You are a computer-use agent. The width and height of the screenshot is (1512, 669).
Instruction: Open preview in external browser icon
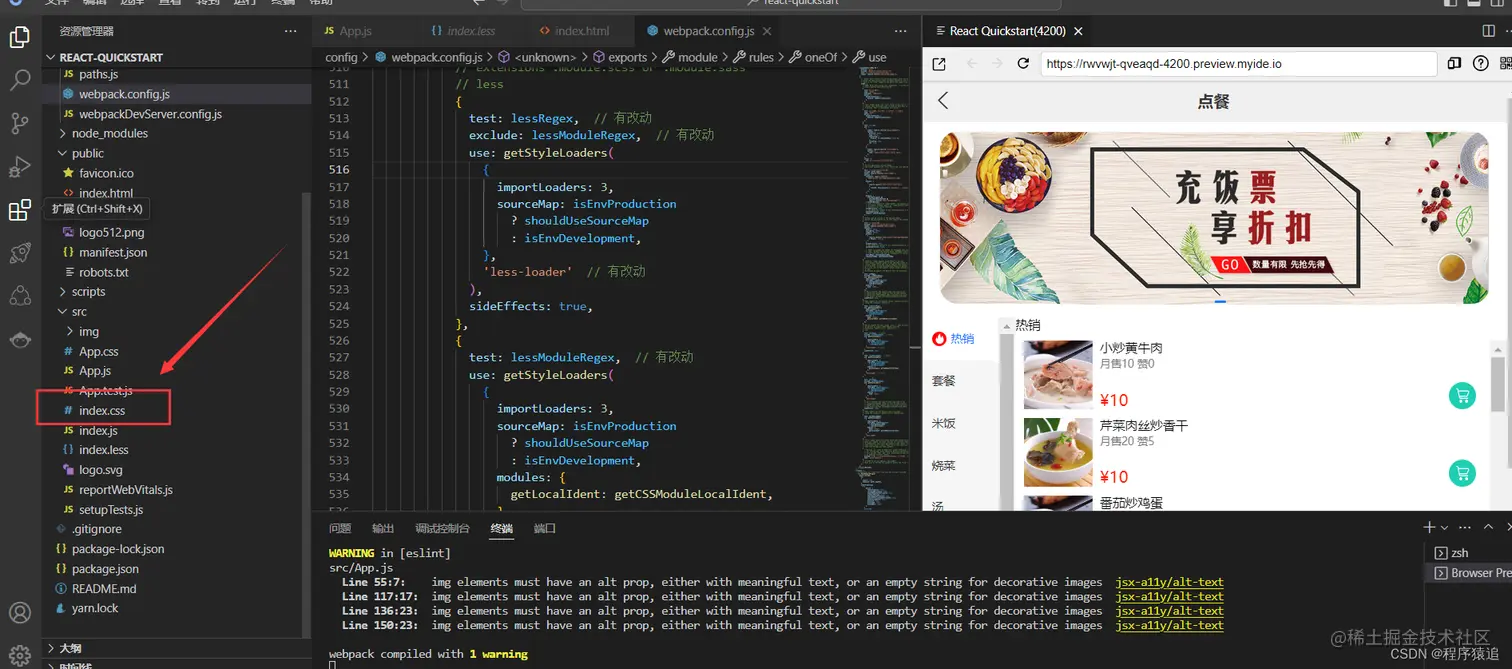click(939, 64)
